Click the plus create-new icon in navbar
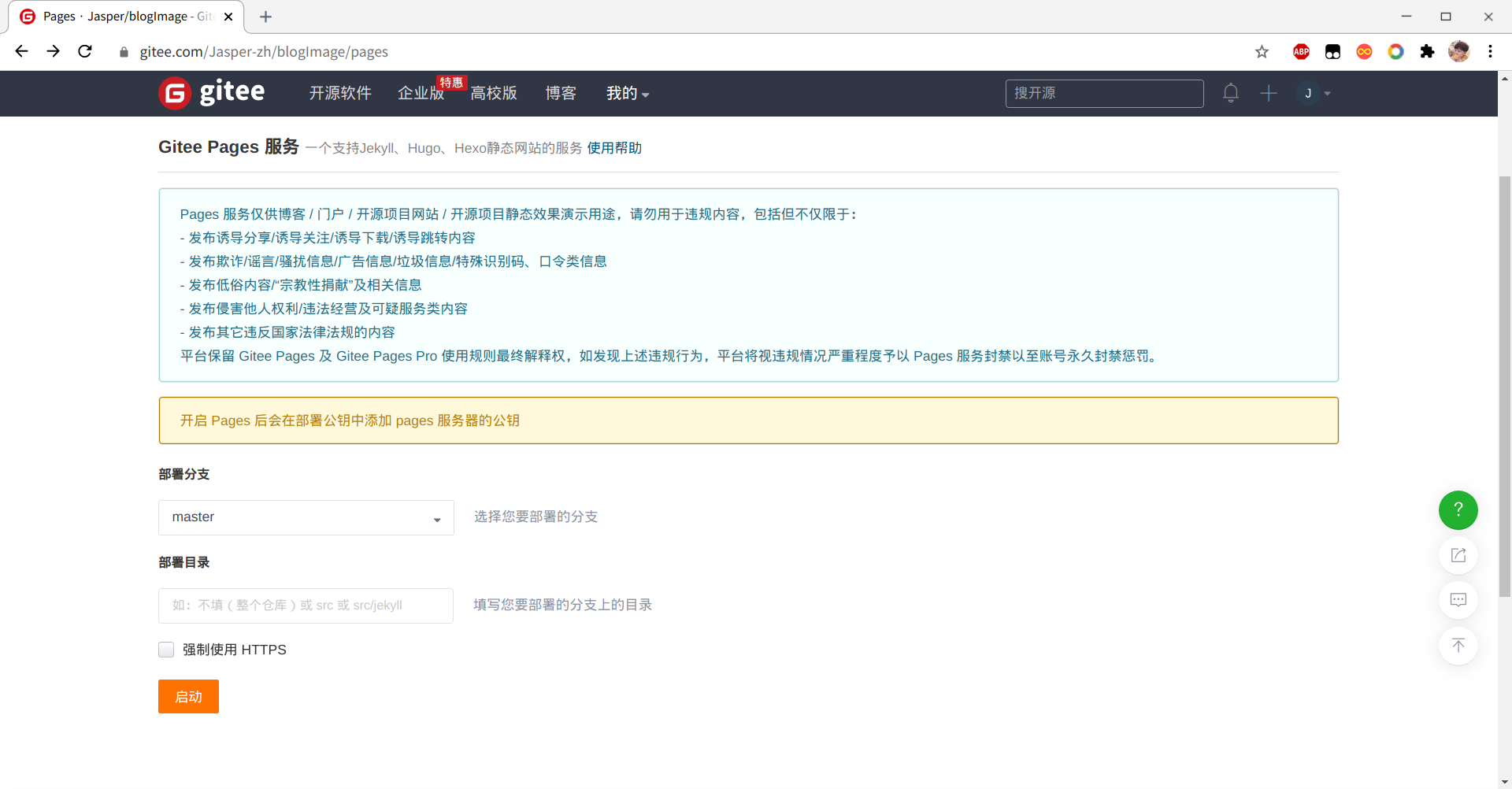The height and width of the screenshot is (789, 1512). 1268,93
